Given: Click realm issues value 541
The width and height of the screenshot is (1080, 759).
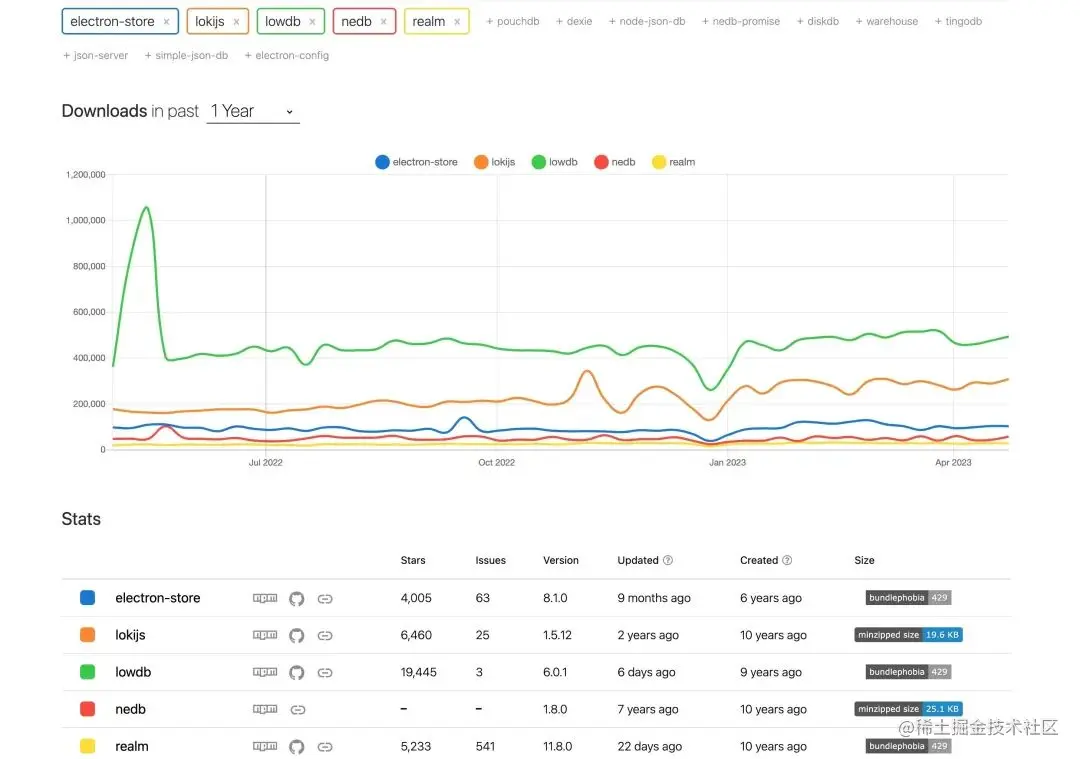Looking at the screenshot, I should click(485, 747).
